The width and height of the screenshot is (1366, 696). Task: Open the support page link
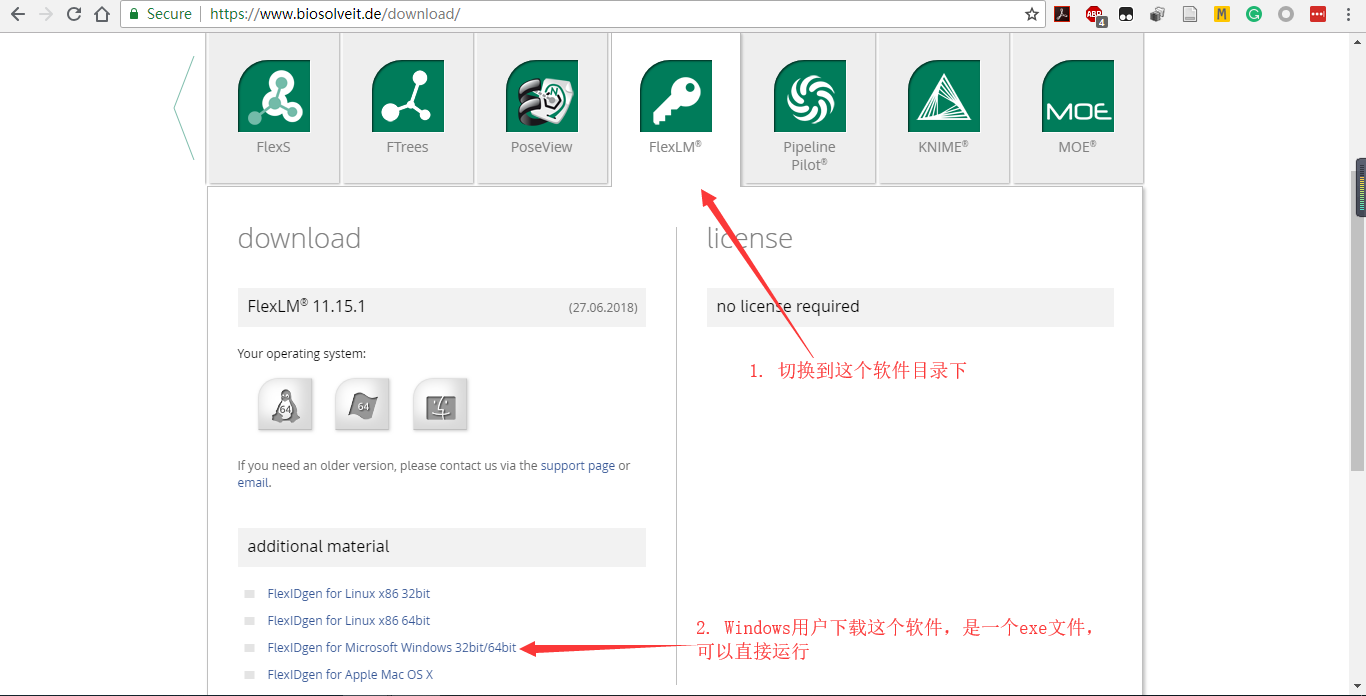coord(578,466)
